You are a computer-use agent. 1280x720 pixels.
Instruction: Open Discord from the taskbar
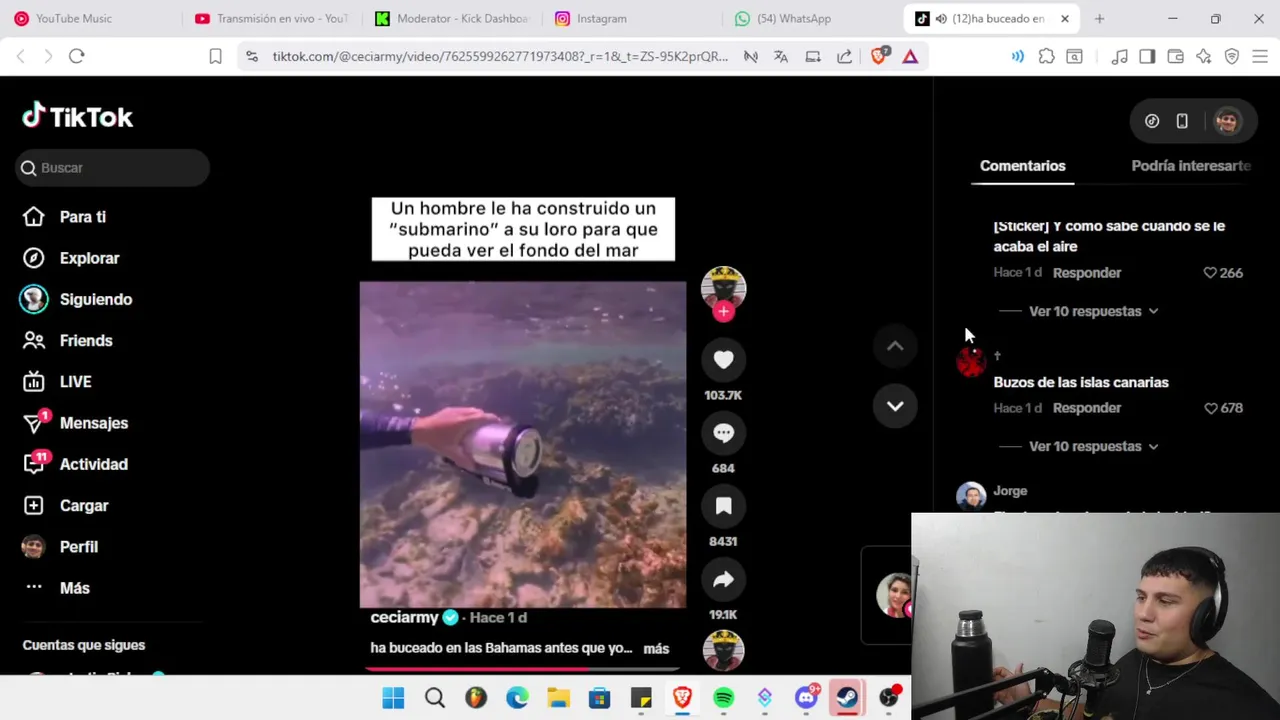tap(806, 698)
